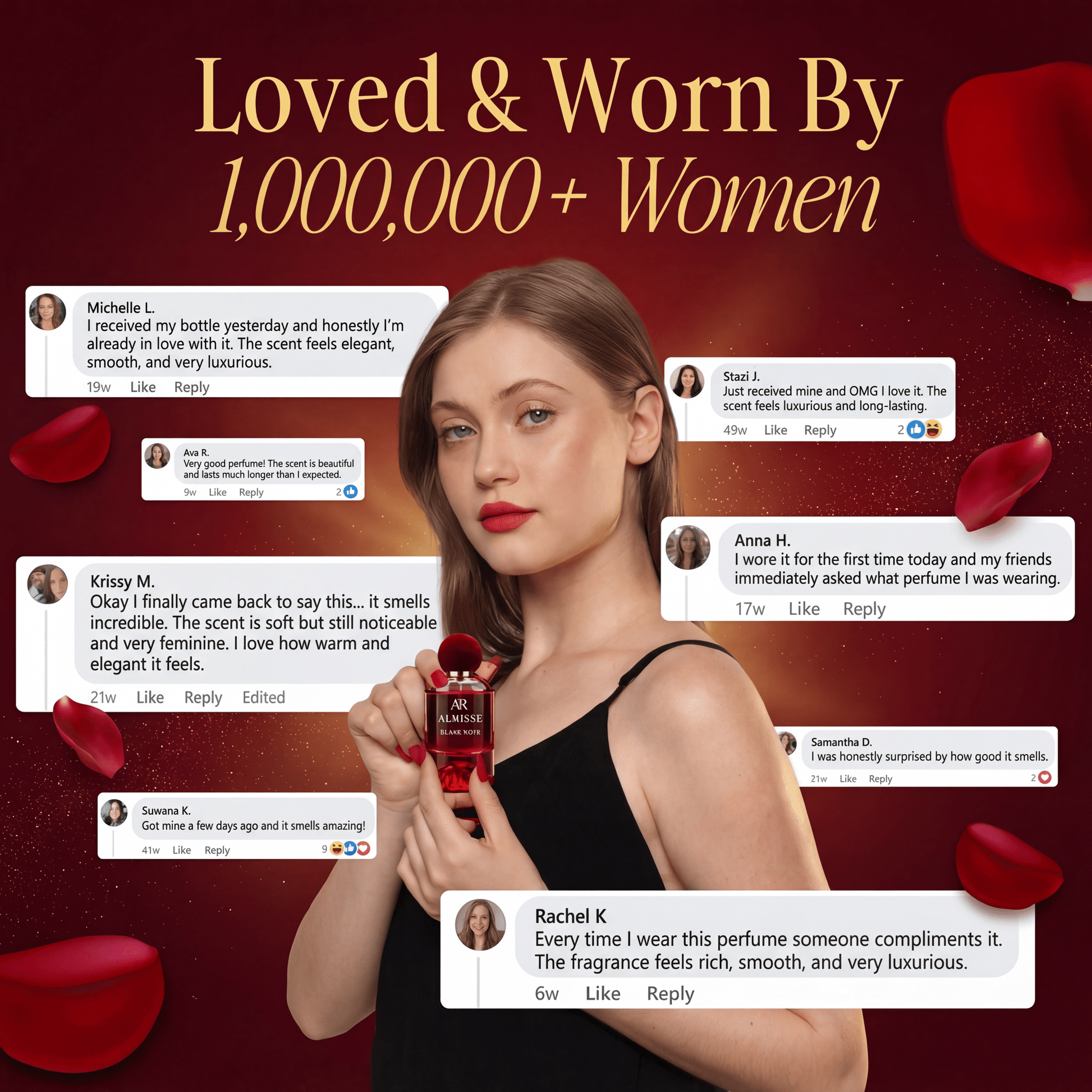Open Krissy M.'s profile avatar
This screenshot has width=1092, height=1092.
pos(48,584)
